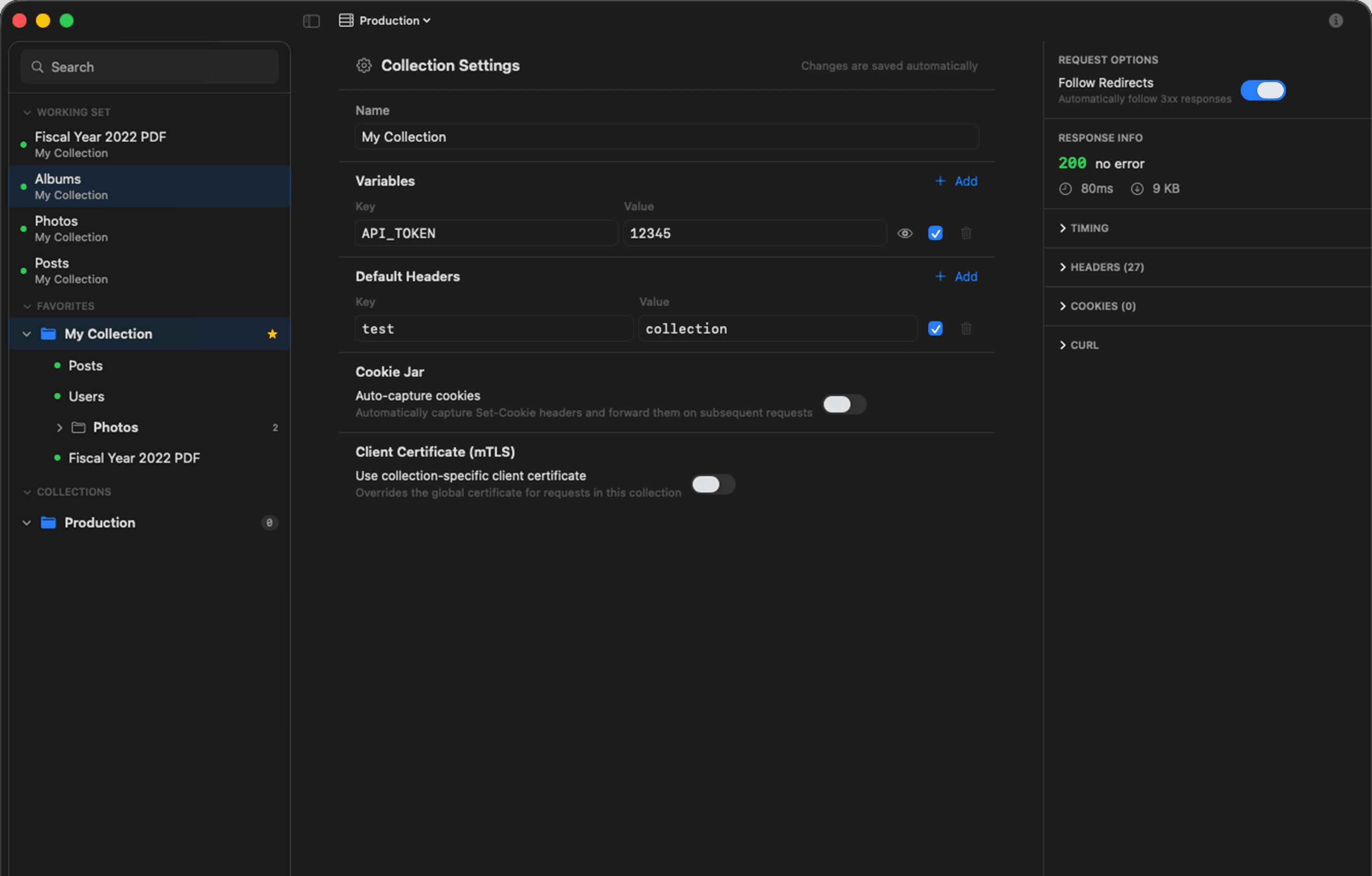This screenshot has height=876, width=1372.
Task: Uncheck the API_TOKEN variable checkbox
Action: click(x=936, y=233)
